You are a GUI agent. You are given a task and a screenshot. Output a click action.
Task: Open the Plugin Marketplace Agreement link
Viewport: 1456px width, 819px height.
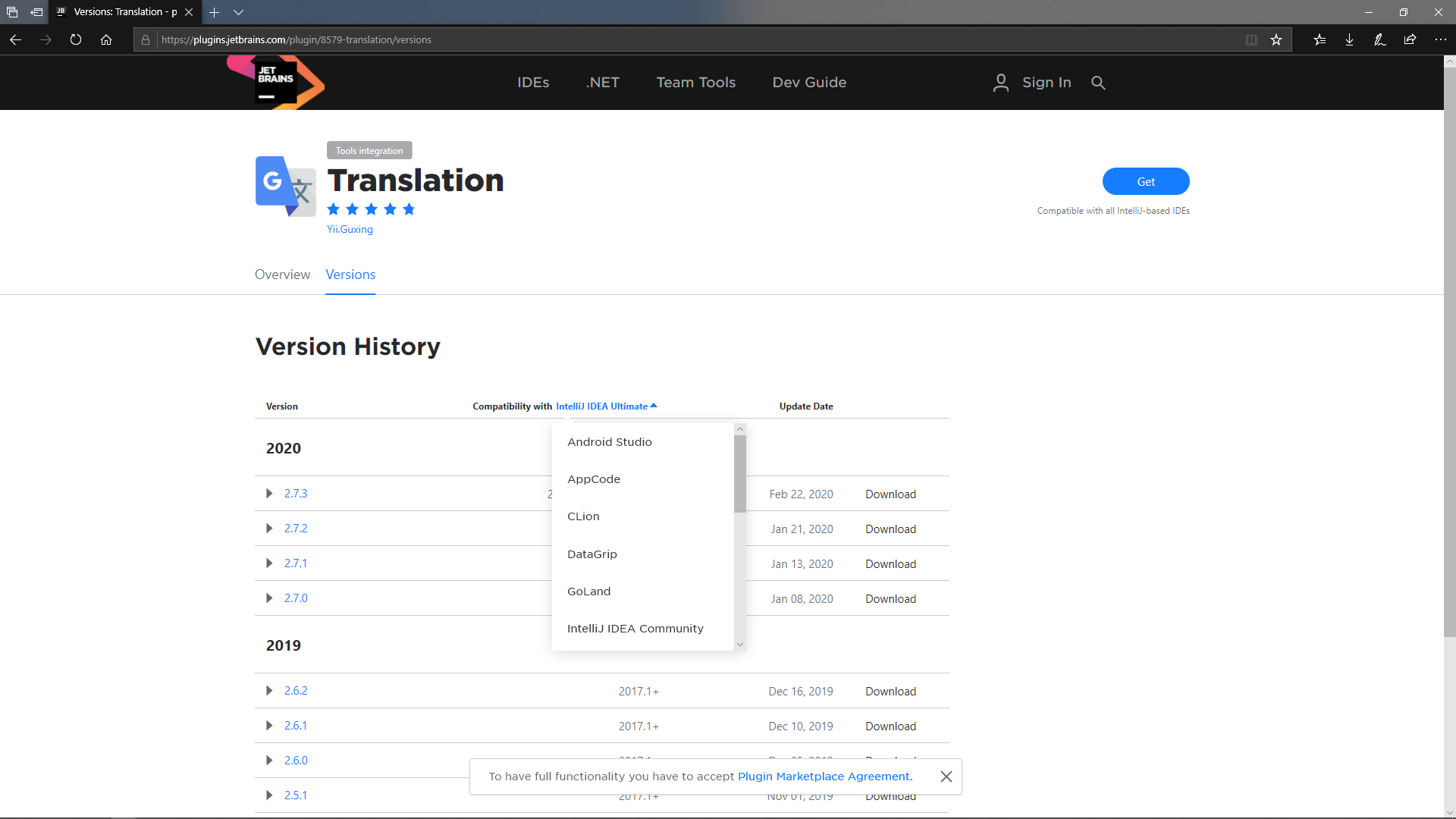click(x=824, y=777)
